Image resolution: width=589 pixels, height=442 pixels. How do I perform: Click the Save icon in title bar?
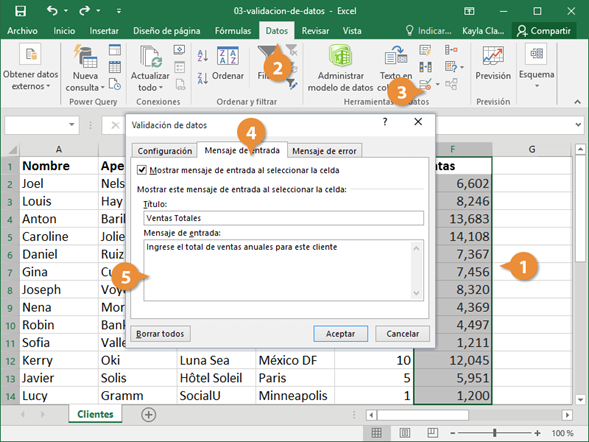(x=20, y=11)
